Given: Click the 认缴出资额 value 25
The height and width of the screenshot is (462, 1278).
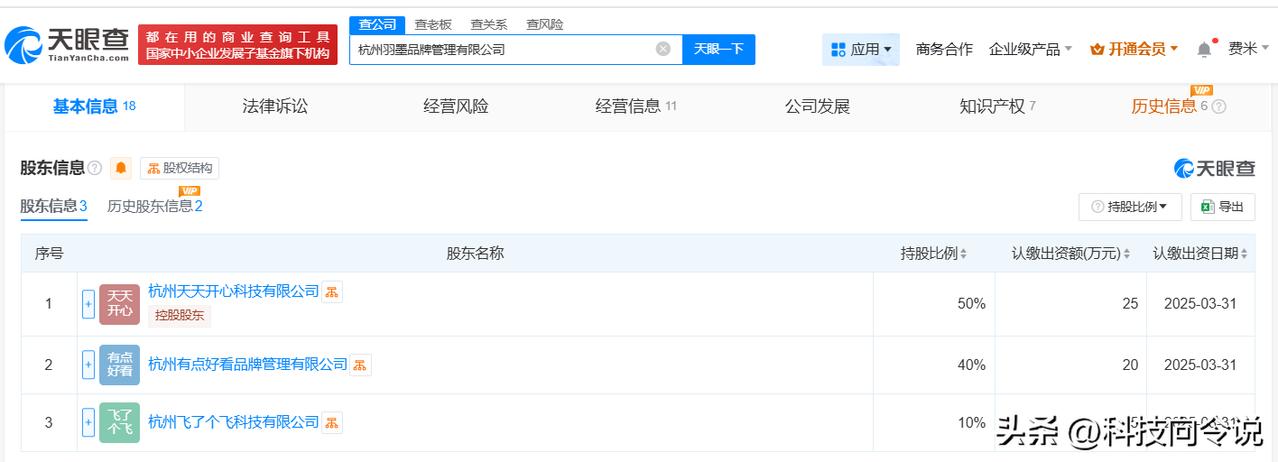Looking at the screenshot, I should [x=1130, y=304].
